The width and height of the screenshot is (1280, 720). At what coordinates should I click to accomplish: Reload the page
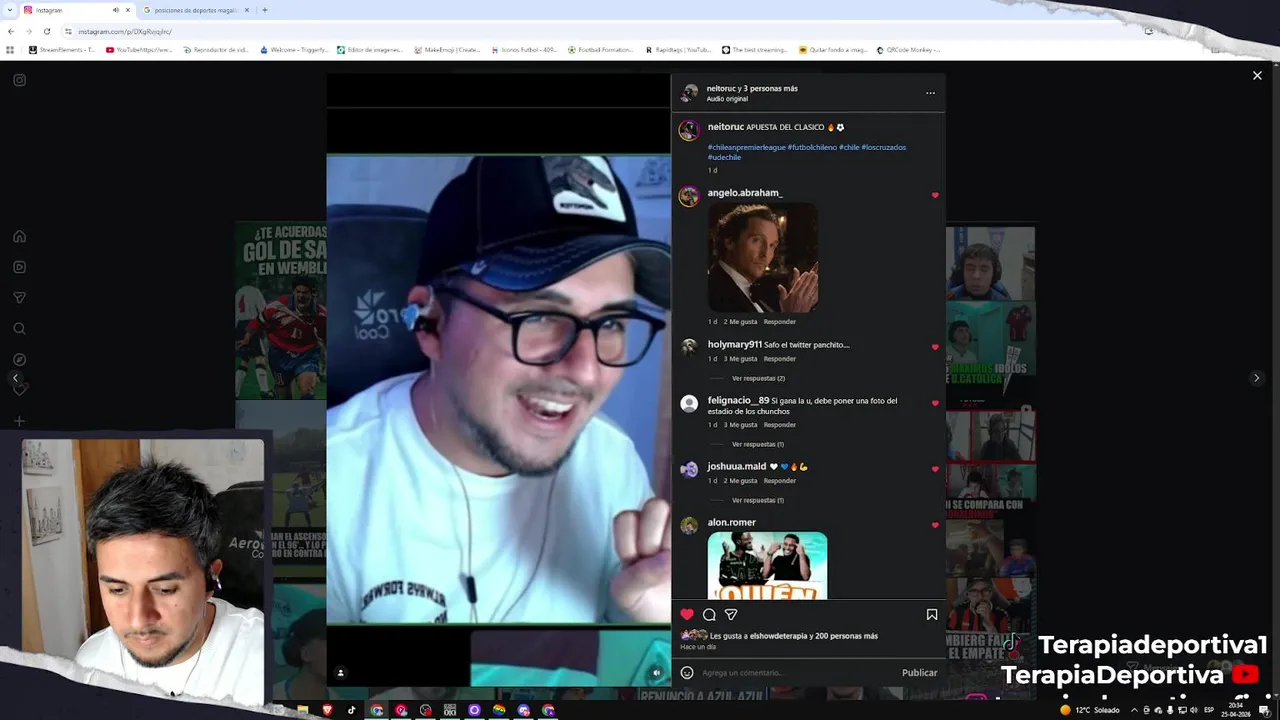(x=46, y=31)
